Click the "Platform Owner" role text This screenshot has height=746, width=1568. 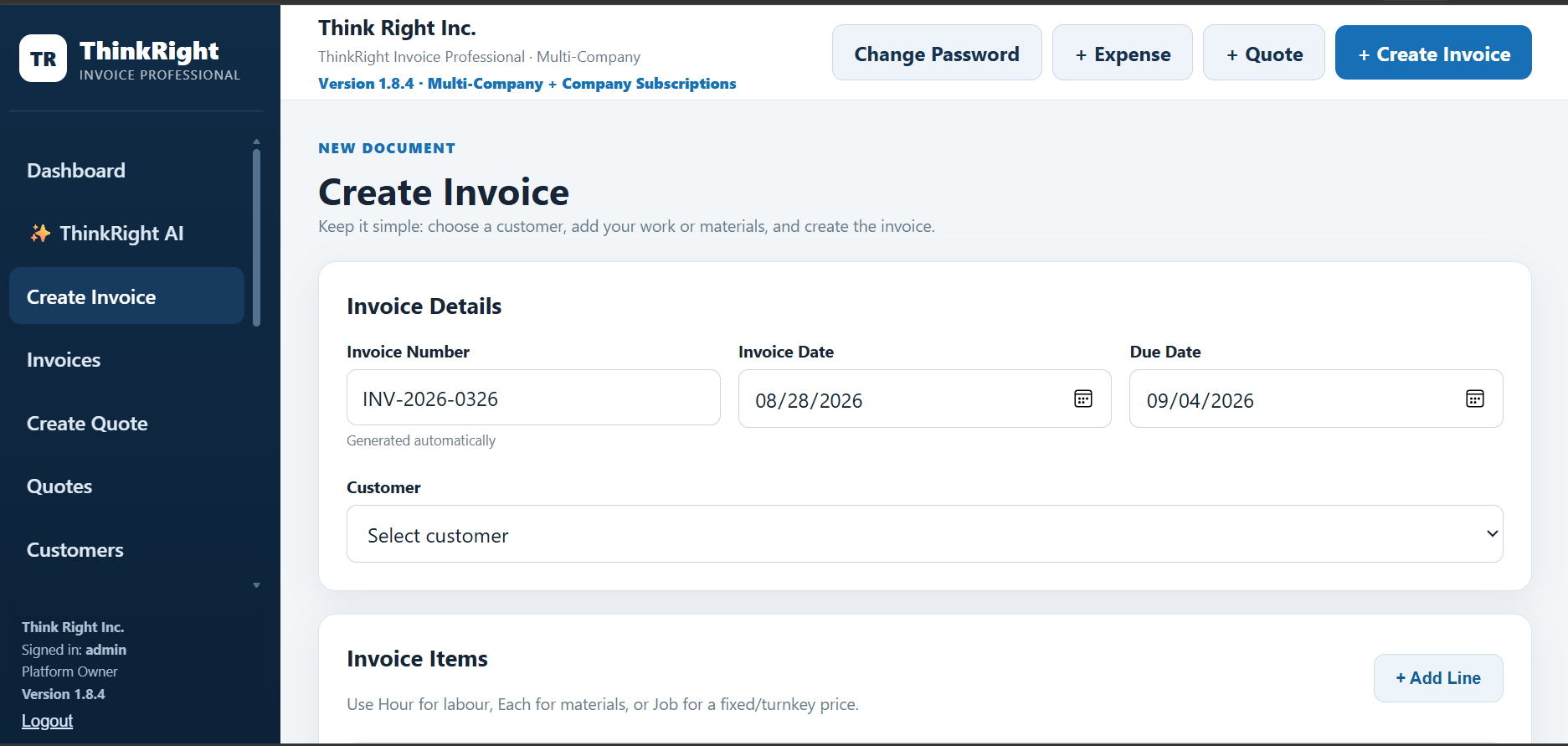69,671
